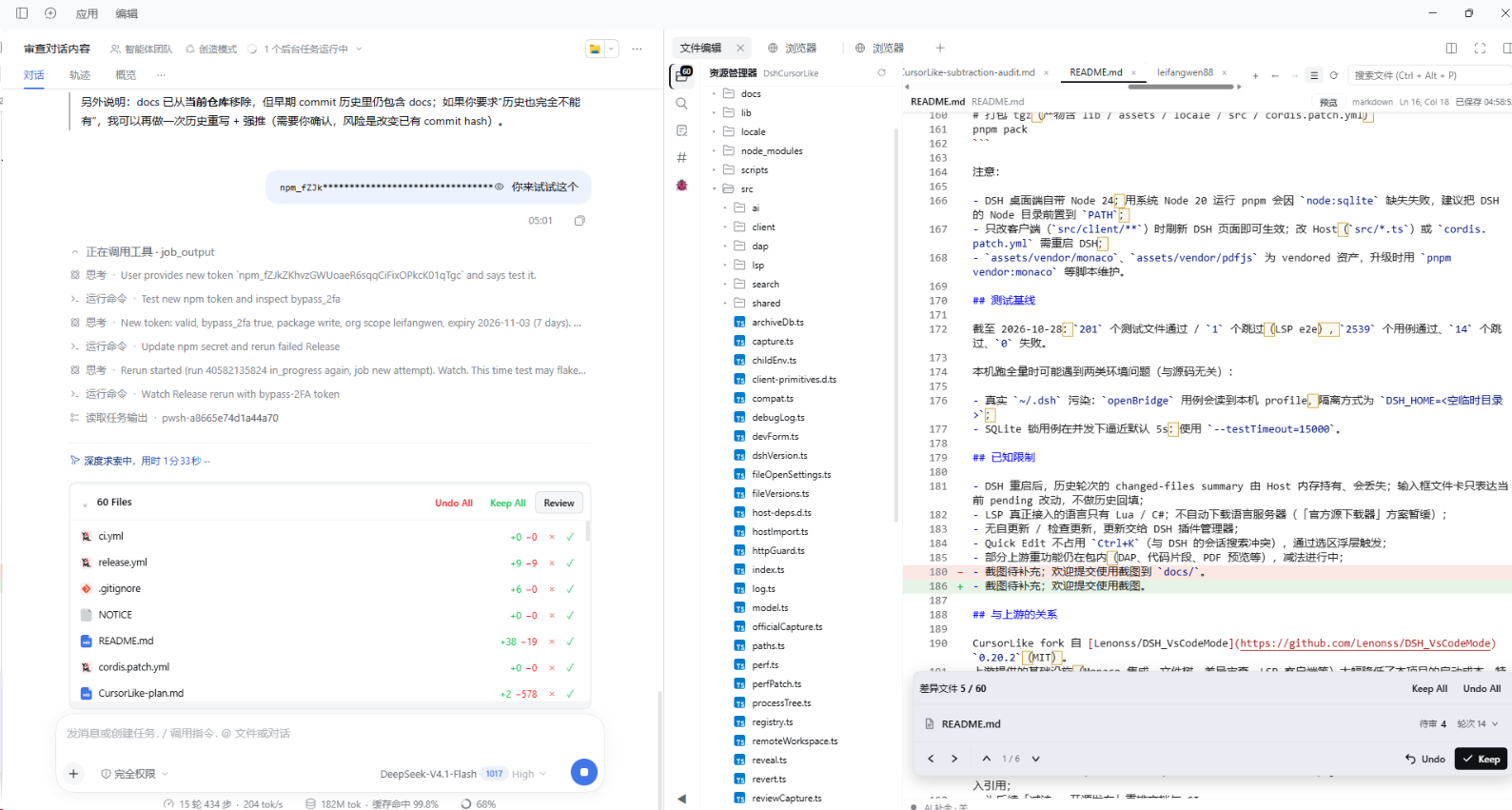Copy the user message with copy icon

[x=579, y=221]
